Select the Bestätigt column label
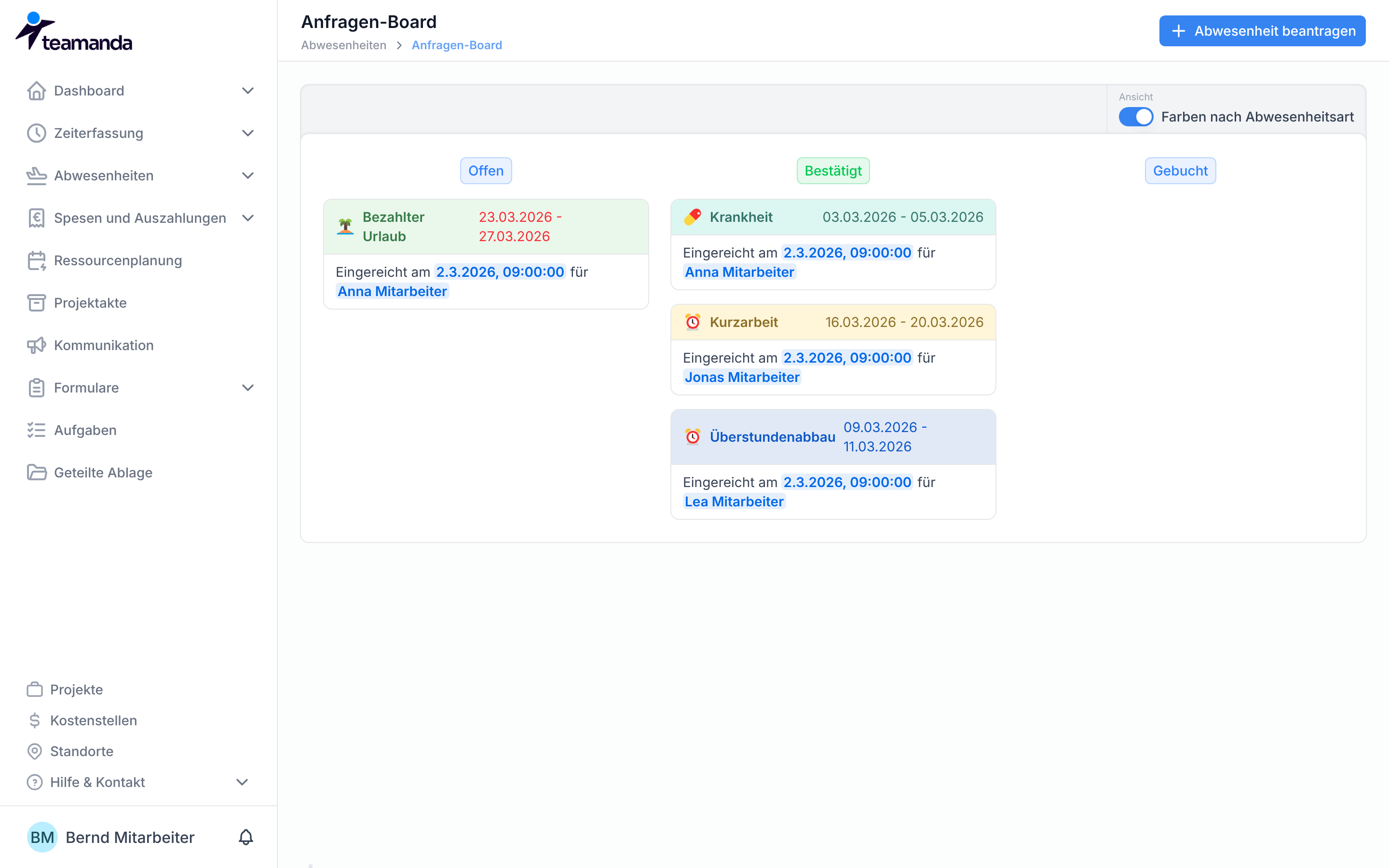This screenshot has height=868, width=1389. point(833,171)
